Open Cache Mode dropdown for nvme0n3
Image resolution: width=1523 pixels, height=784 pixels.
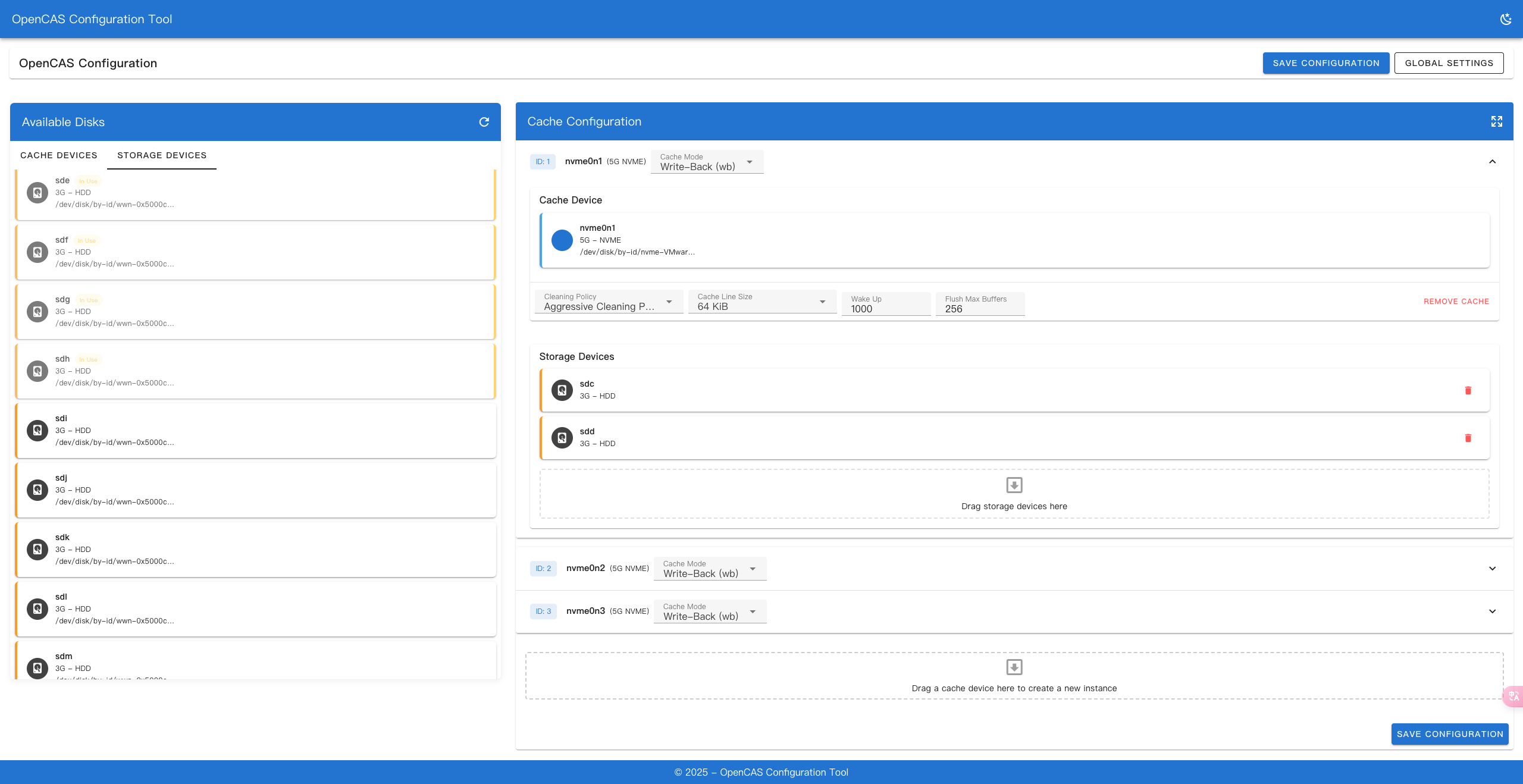point(710,611)
